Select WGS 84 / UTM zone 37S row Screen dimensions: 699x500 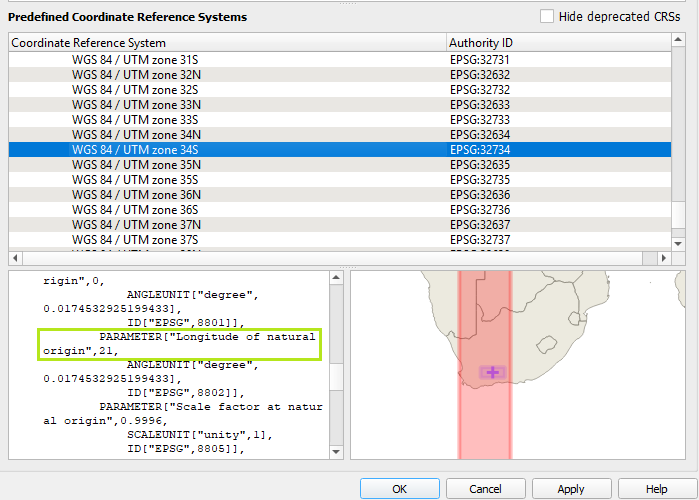pyautogui.click(x=340, y=240)
